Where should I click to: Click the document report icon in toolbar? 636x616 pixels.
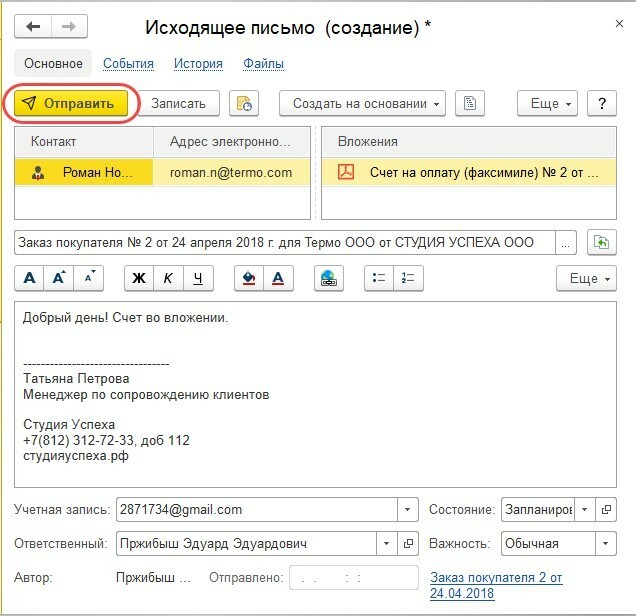[x=470, y=103]
